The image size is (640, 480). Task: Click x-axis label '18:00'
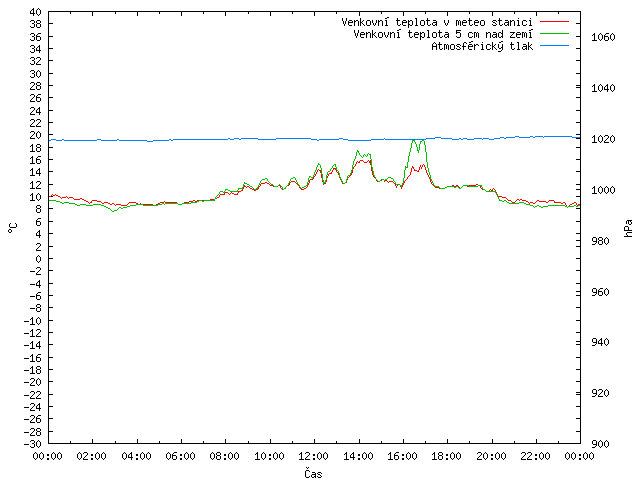pos(447,456)
